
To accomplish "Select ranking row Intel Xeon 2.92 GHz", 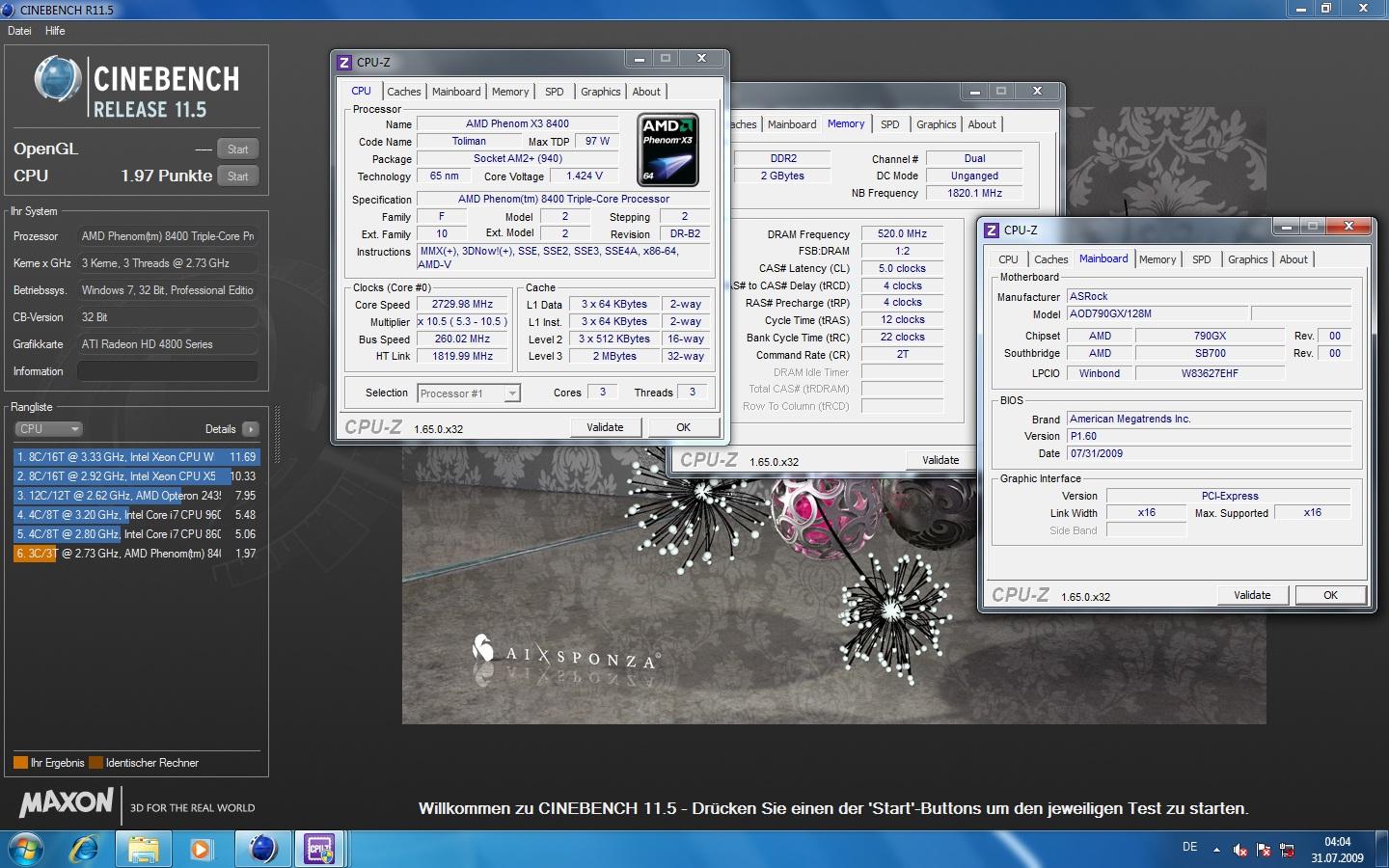I will [x=136, y=476].
